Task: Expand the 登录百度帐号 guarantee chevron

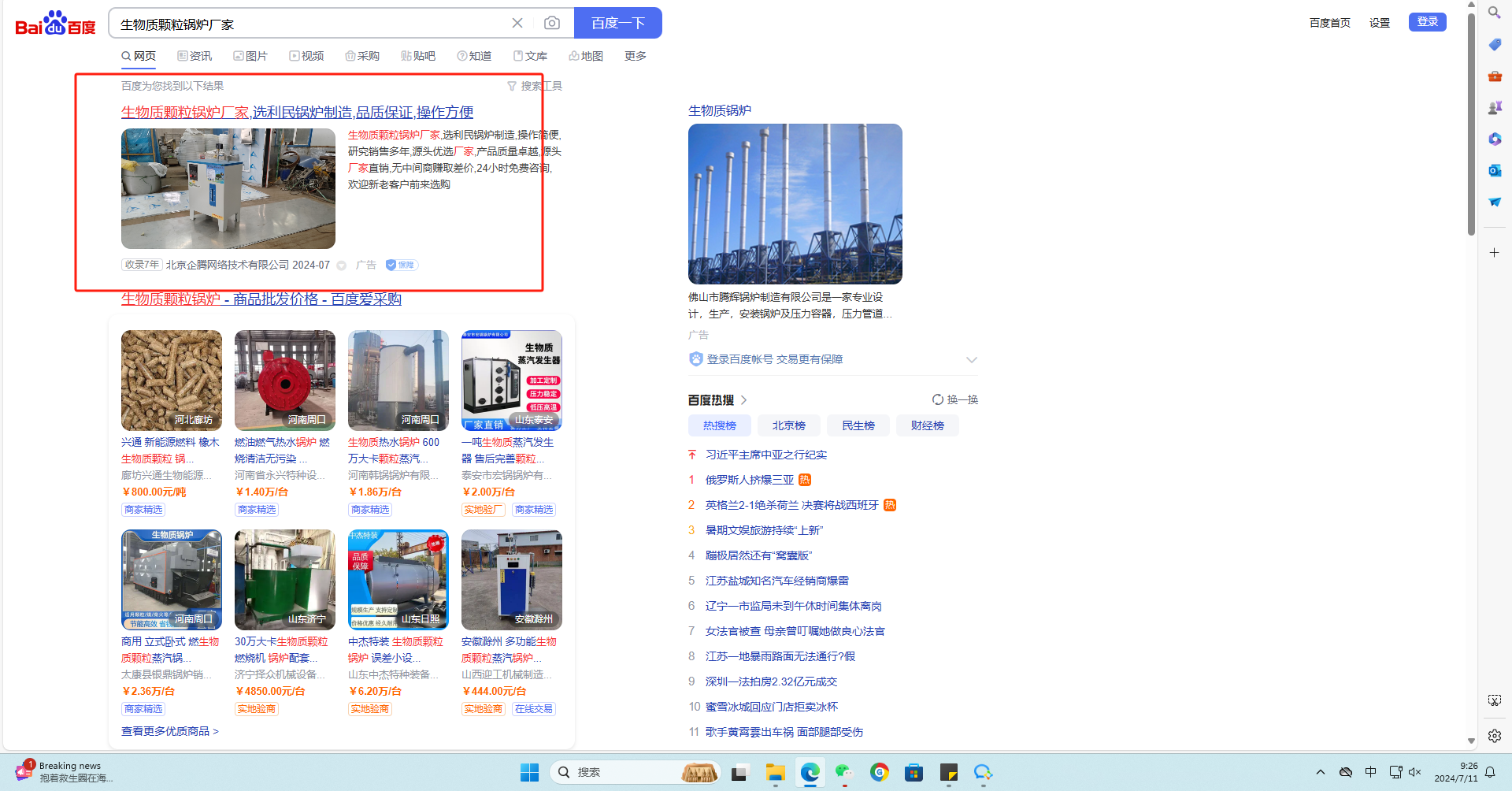Action: click(x=972, y=359)
